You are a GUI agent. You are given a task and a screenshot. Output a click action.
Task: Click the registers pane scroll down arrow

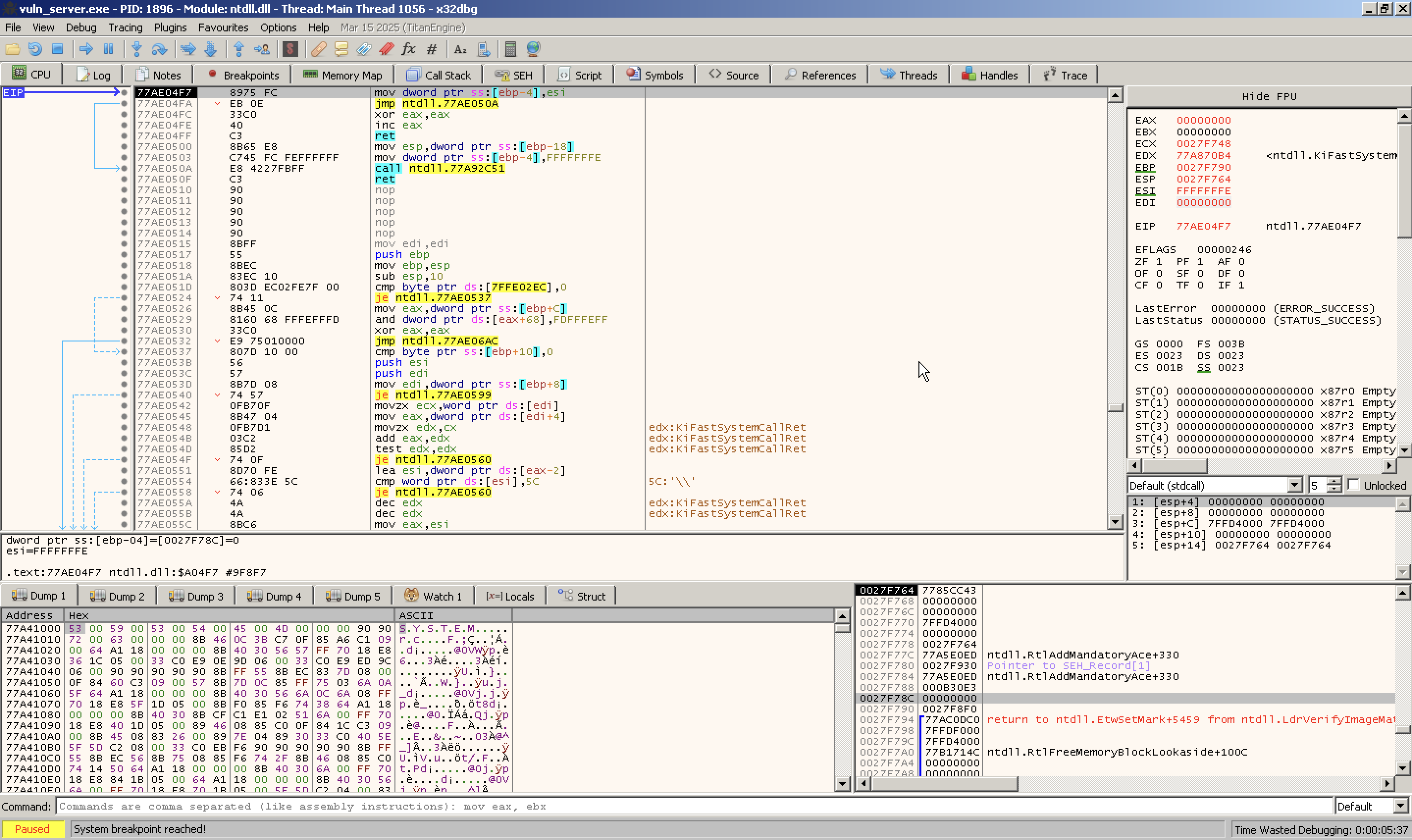[1404, 450]
